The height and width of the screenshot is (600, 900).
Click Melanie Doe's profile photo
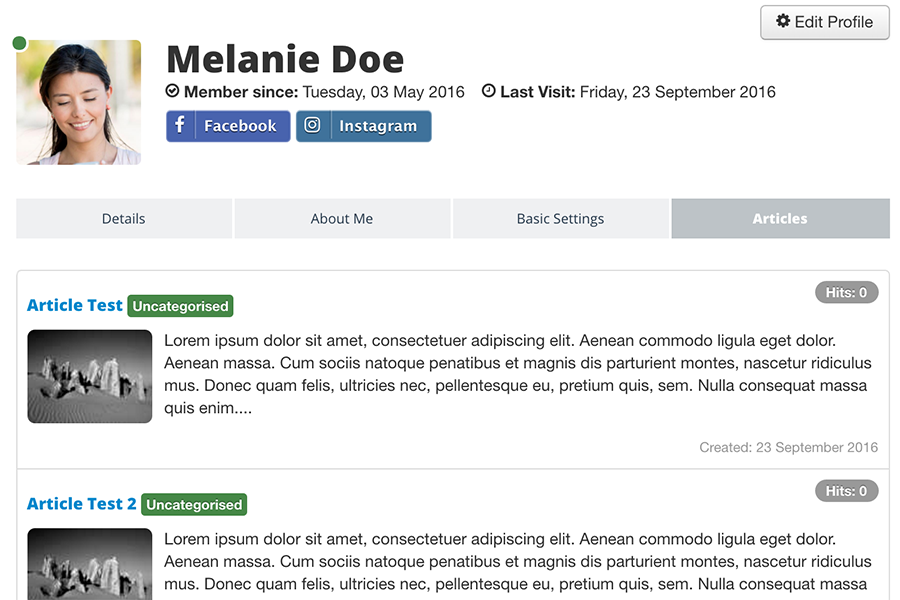coord(79,102)
